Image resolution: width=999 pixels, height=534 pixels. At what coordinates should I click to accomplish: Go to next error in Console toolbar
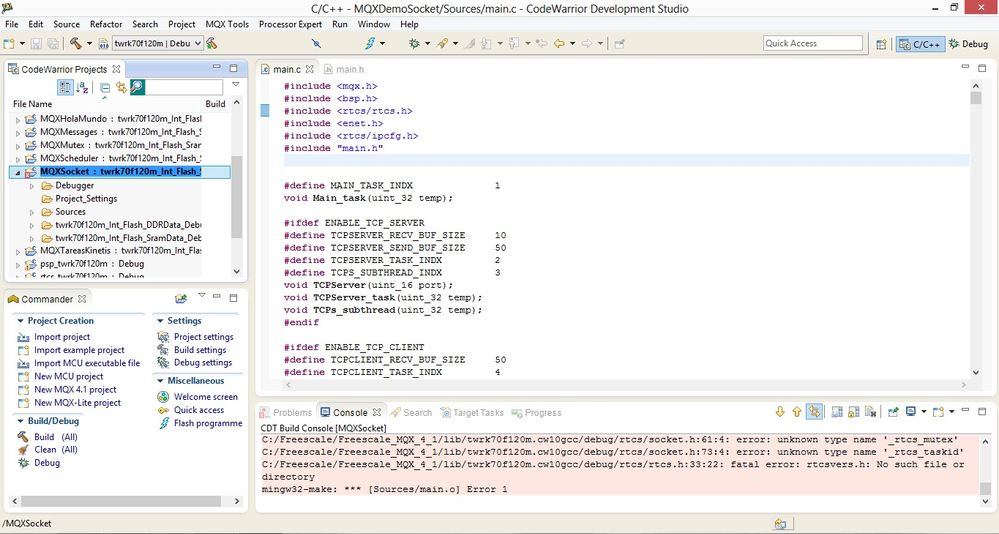(780, 412)
